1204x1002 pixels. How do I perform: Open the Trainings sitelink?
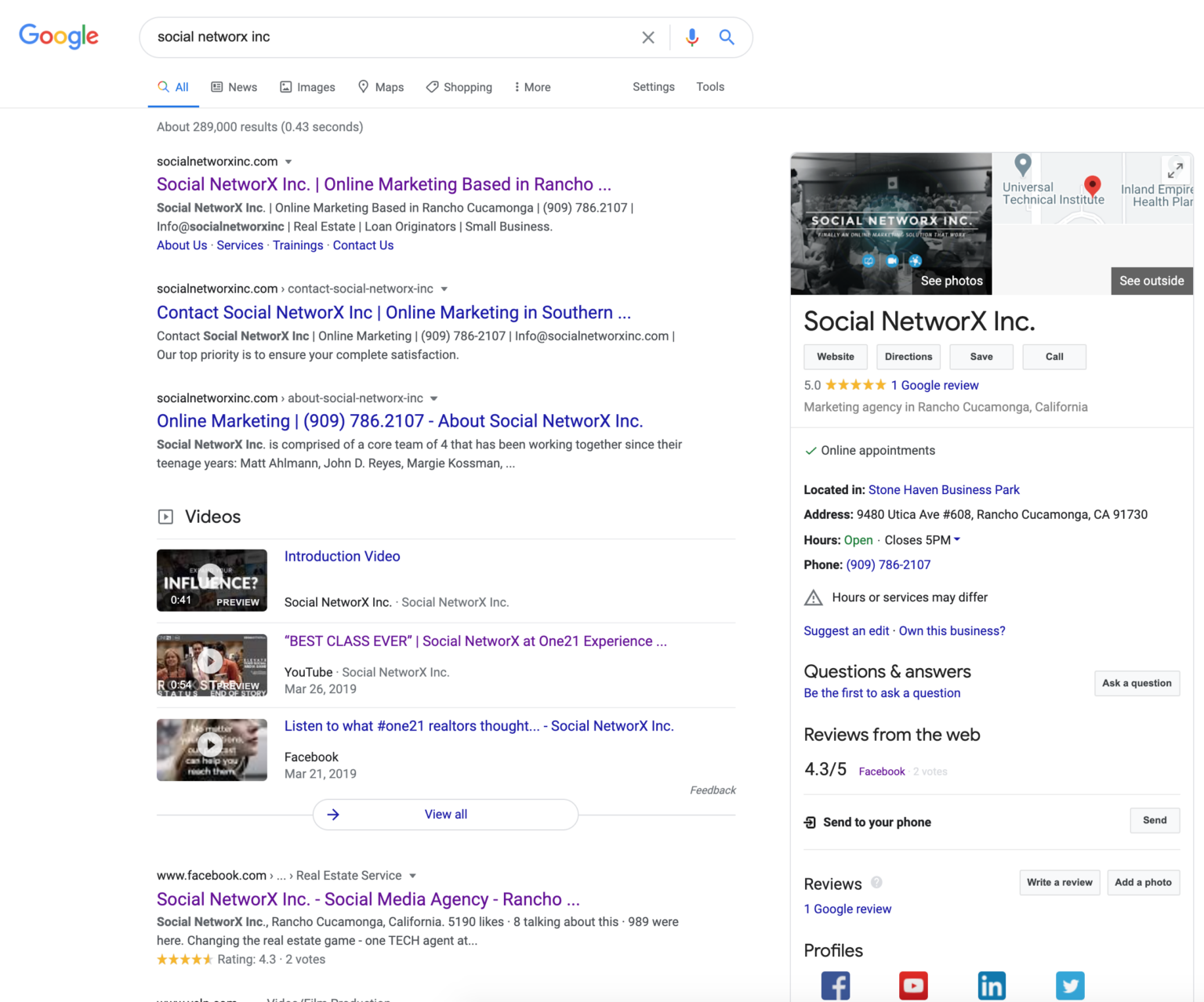(298, 245)
